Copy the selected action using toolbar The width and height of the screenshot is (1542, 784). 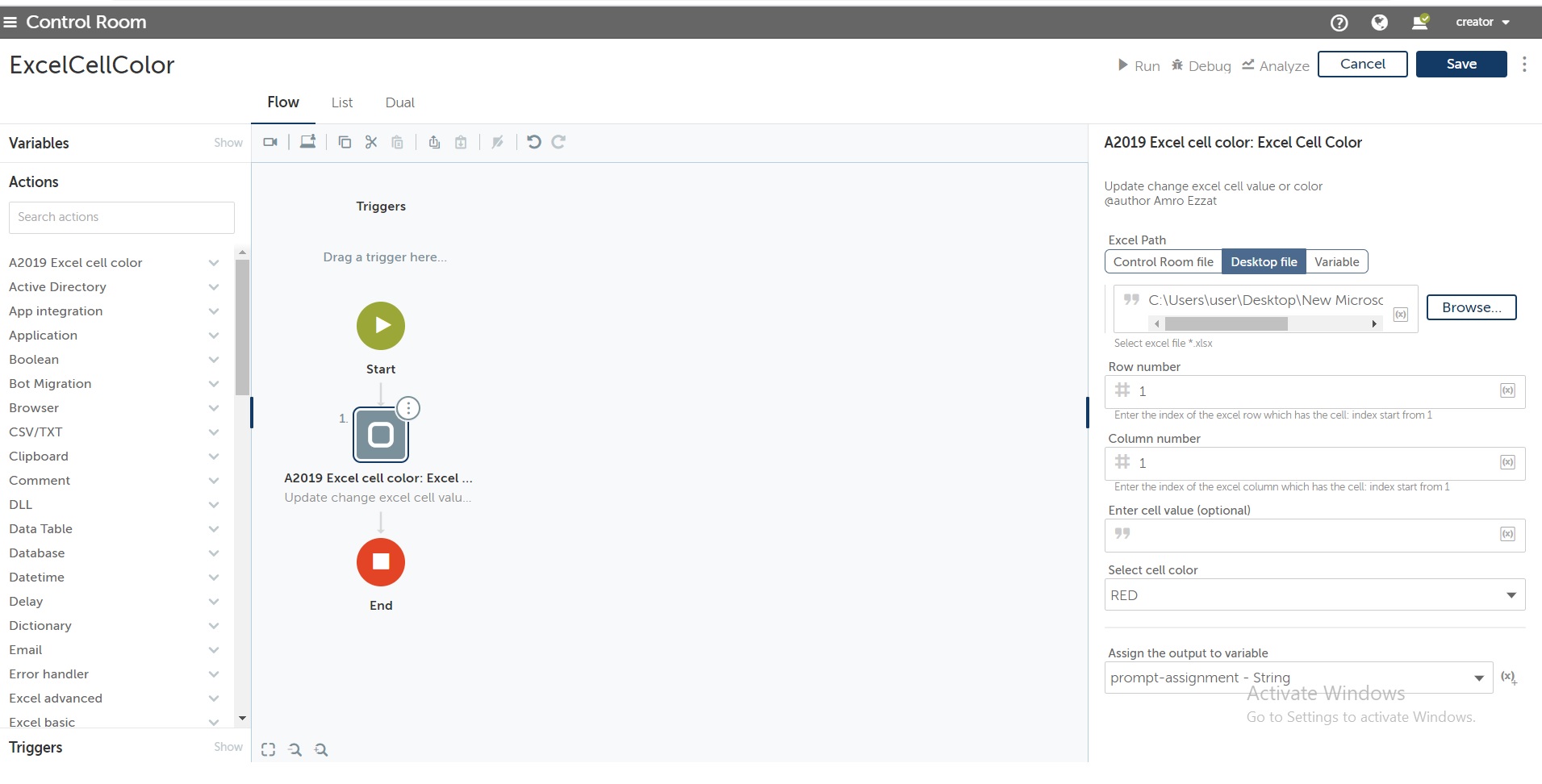click(345, 142)
